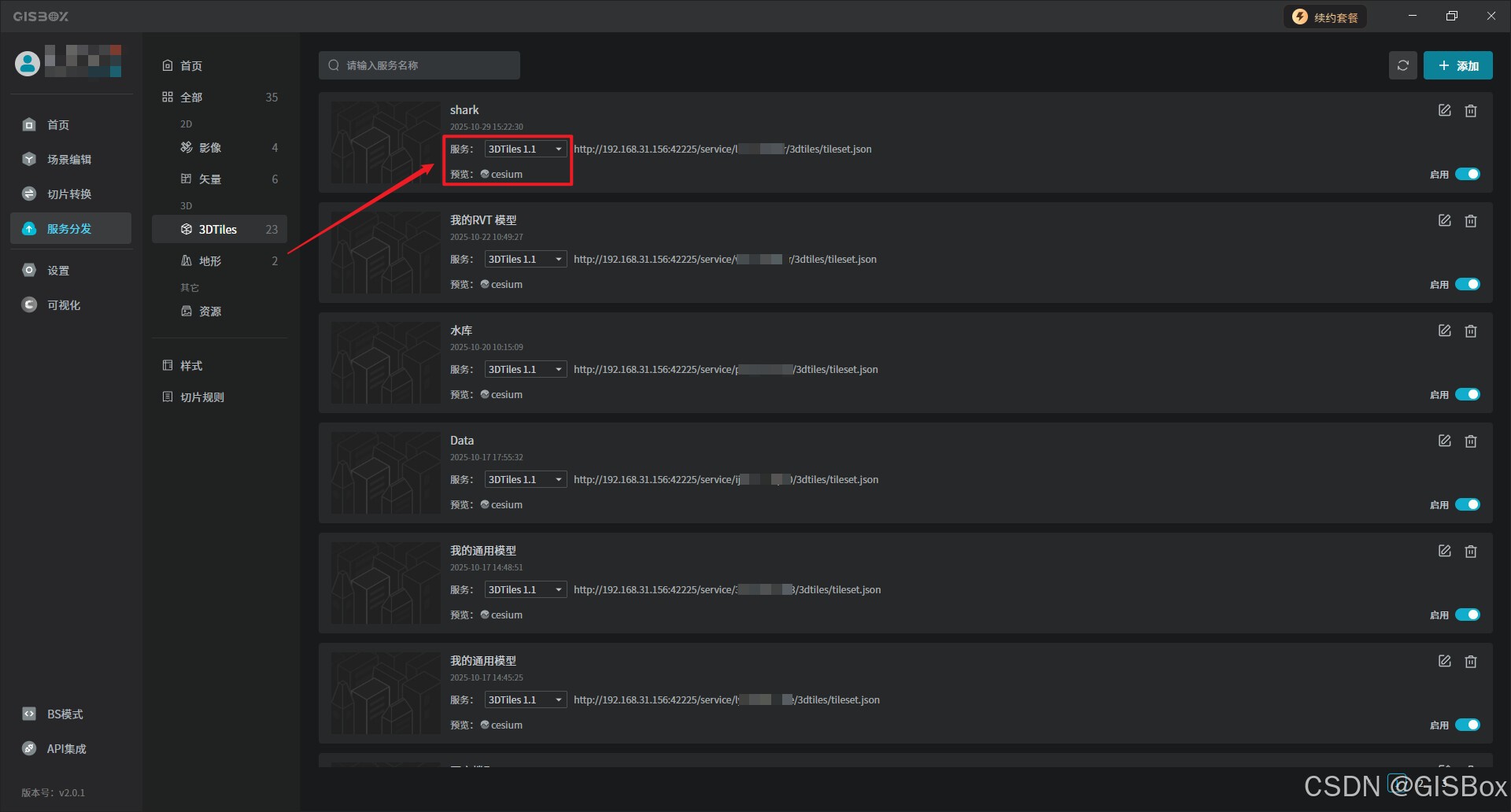Delete the Data service
Image resolution: width=1511 pixels, height=812 pixels.
click(x=1470, y=441)
